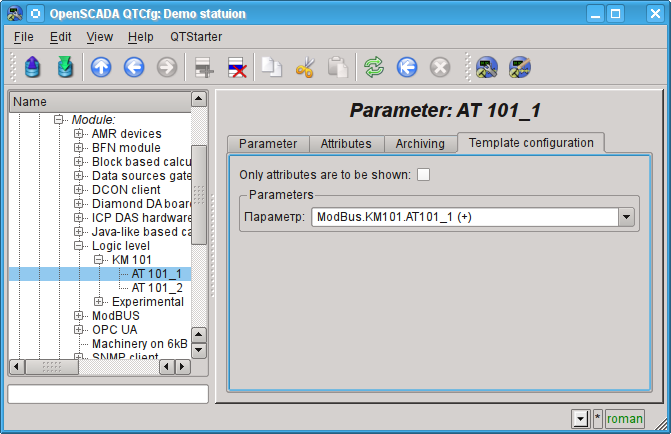Refresh the page with green arrows icon
The height and width of the screenshot is (434, 671).
point(373,67)
